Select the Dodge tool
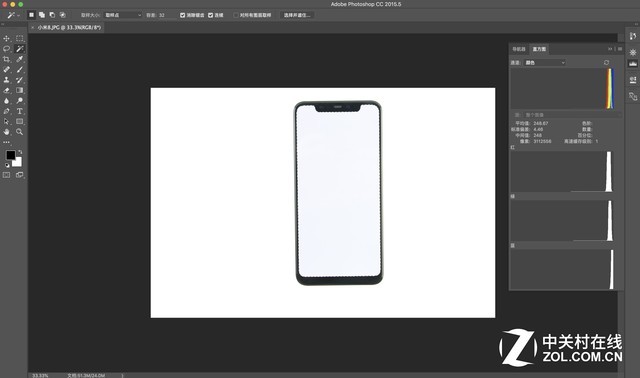This screenshot has height=378, width=640. (19, 100)
